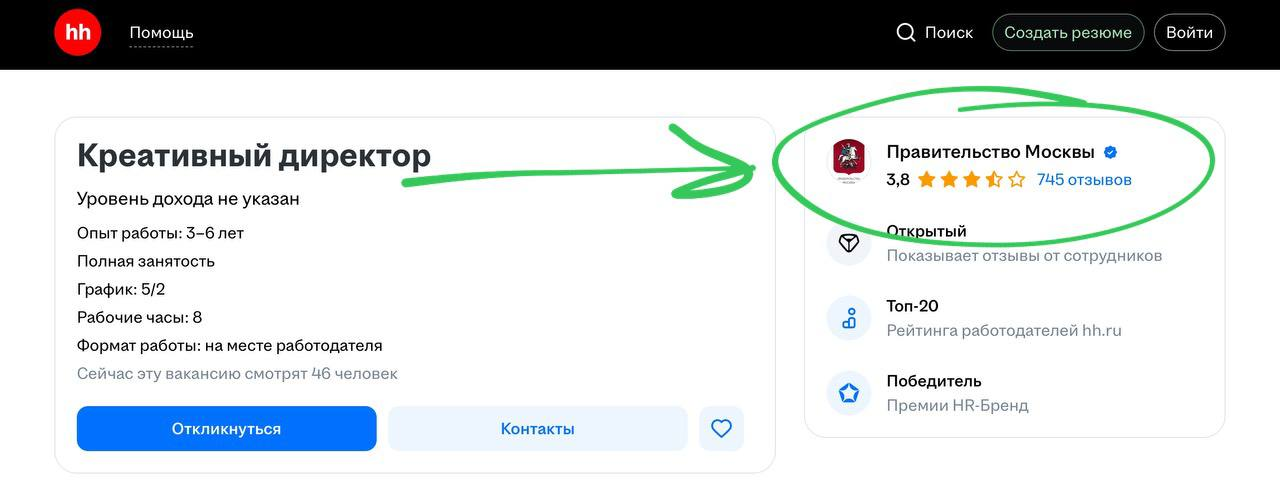Click the star rating row
Viewport: 1280px width, 489px height.
(x=971, y=180)
